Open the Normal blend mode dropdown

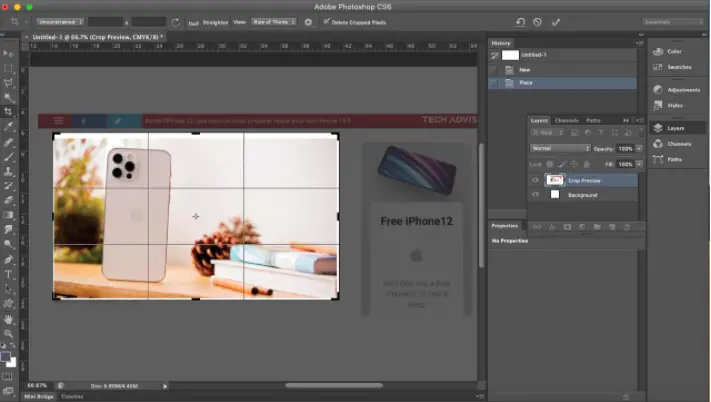[x=560, y=148]
